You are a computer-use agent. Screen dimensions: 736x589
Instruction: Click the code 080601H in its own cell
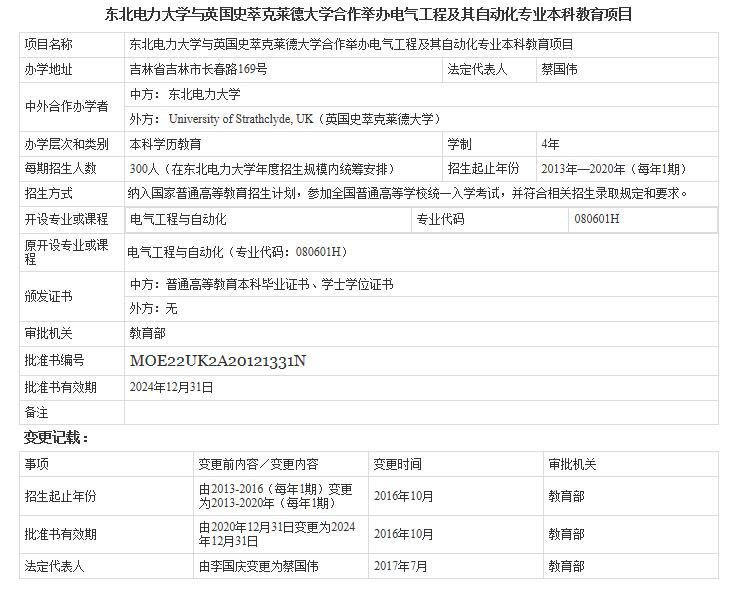coord(597,219)
